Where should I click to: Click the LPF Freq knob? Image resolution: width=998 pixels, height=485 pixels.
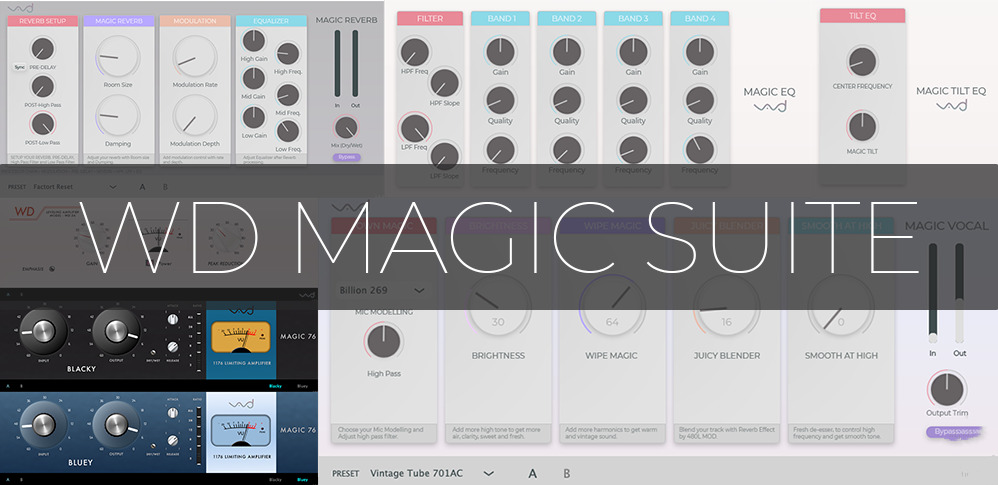pos(414,127)
